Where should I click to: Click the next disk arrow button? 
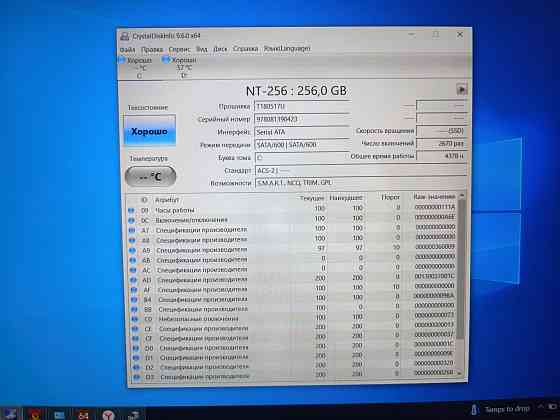coord(461,89)
